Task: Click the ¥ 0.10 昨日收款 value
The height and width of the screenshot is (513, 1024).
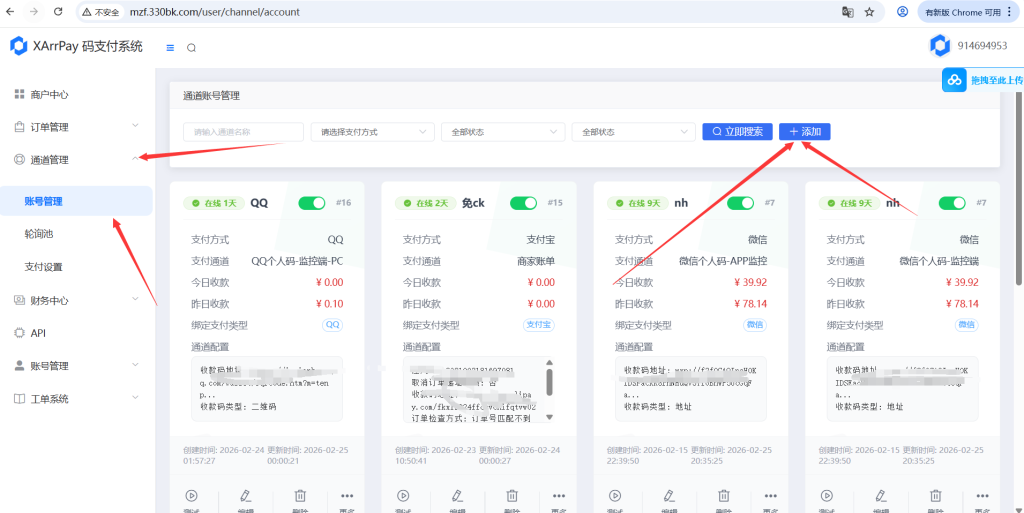Action: 329,303
